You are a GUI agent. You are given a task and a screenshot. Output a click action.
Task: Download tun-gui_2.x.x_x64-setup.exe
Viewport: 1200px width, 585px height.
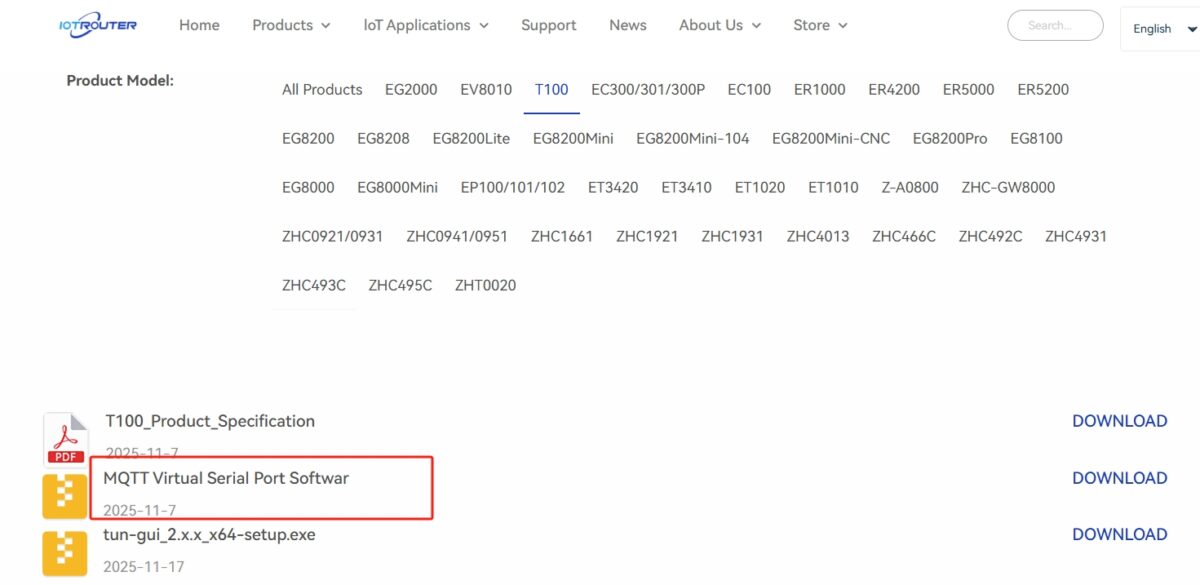[1119, 534]
